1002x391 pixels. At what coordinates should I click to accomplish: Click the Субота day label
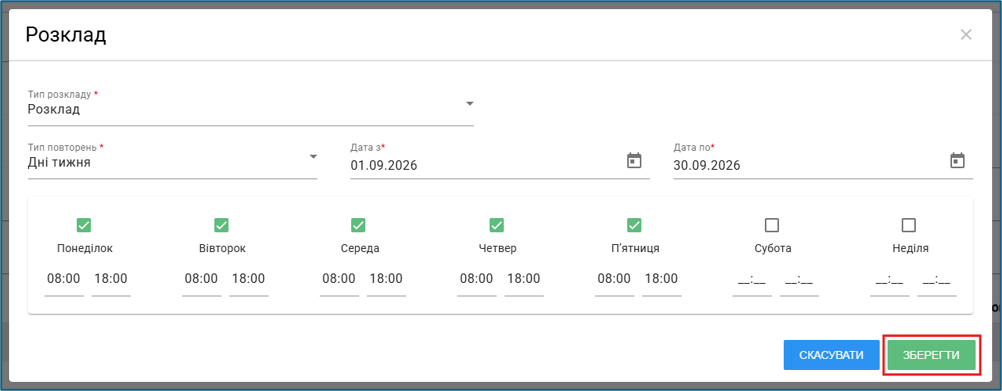(772, 249)
